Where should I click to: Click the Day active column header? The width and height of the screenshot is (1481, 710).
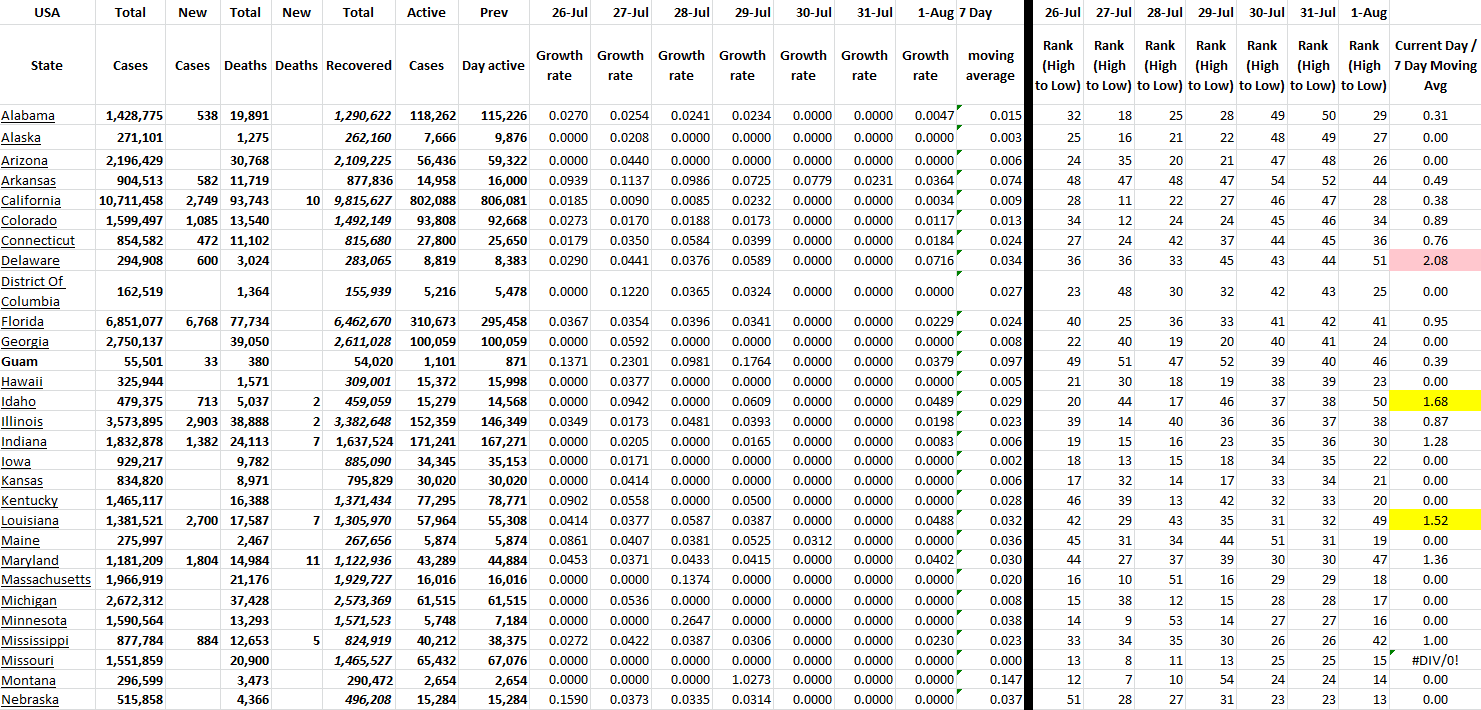point(493,65)
